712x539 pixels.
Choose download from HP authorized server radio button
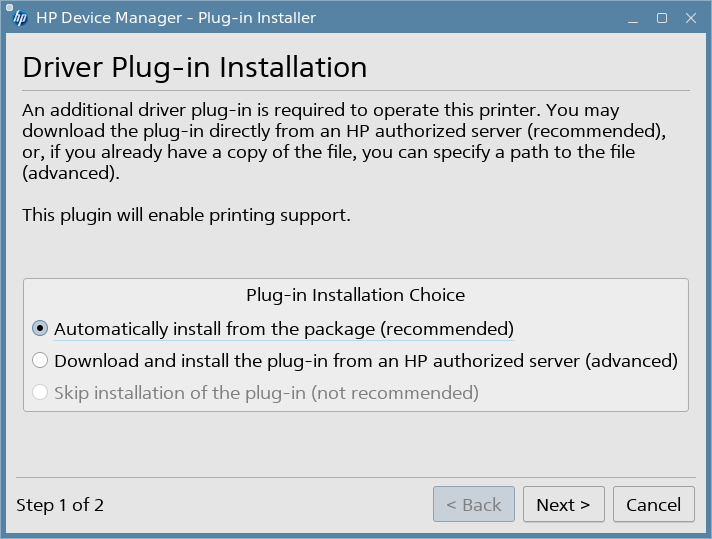tap(40, 360)
